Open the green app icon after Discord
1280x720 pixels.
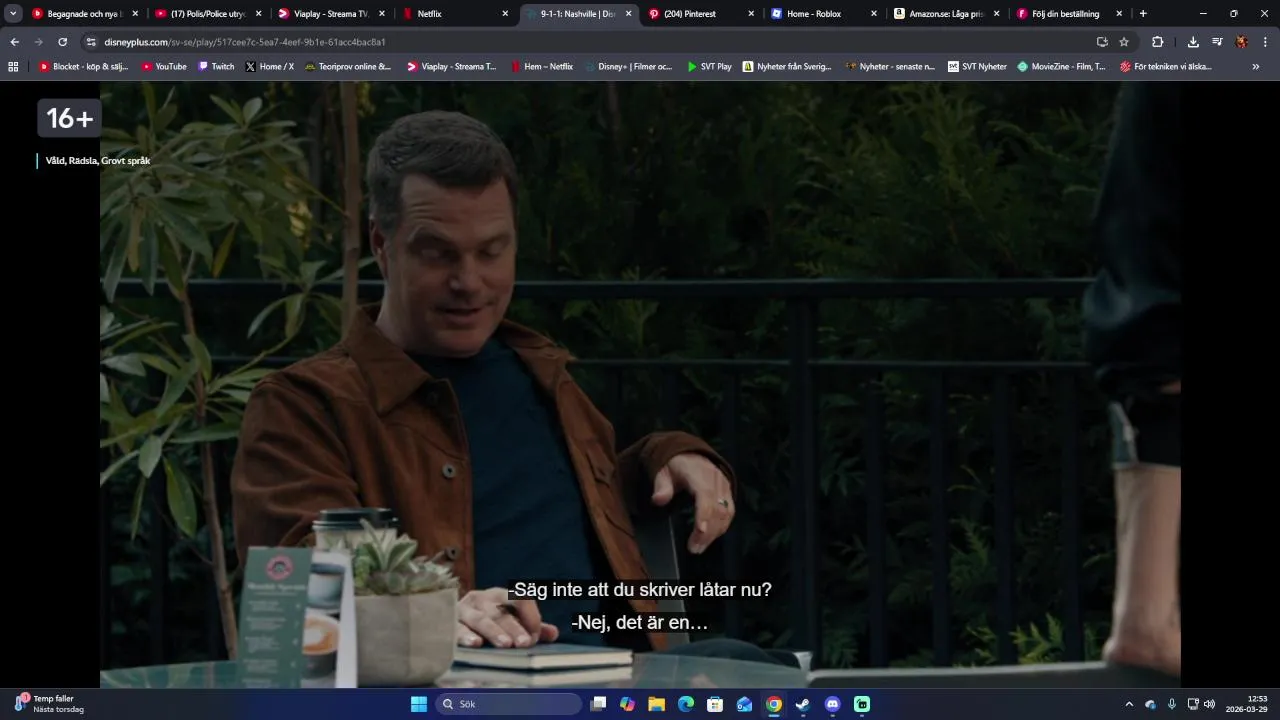tap(862, 704)
